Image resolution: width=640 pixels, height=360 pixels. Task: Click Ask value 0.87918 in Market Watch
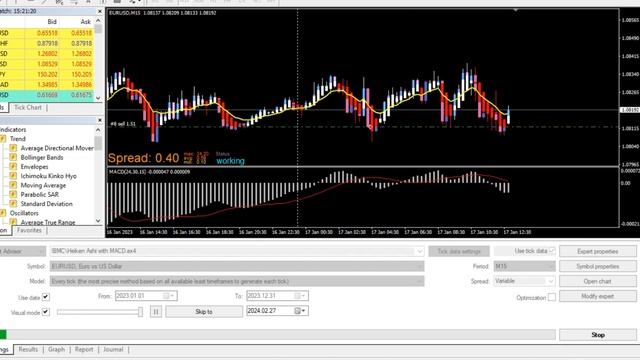(81, 43)
